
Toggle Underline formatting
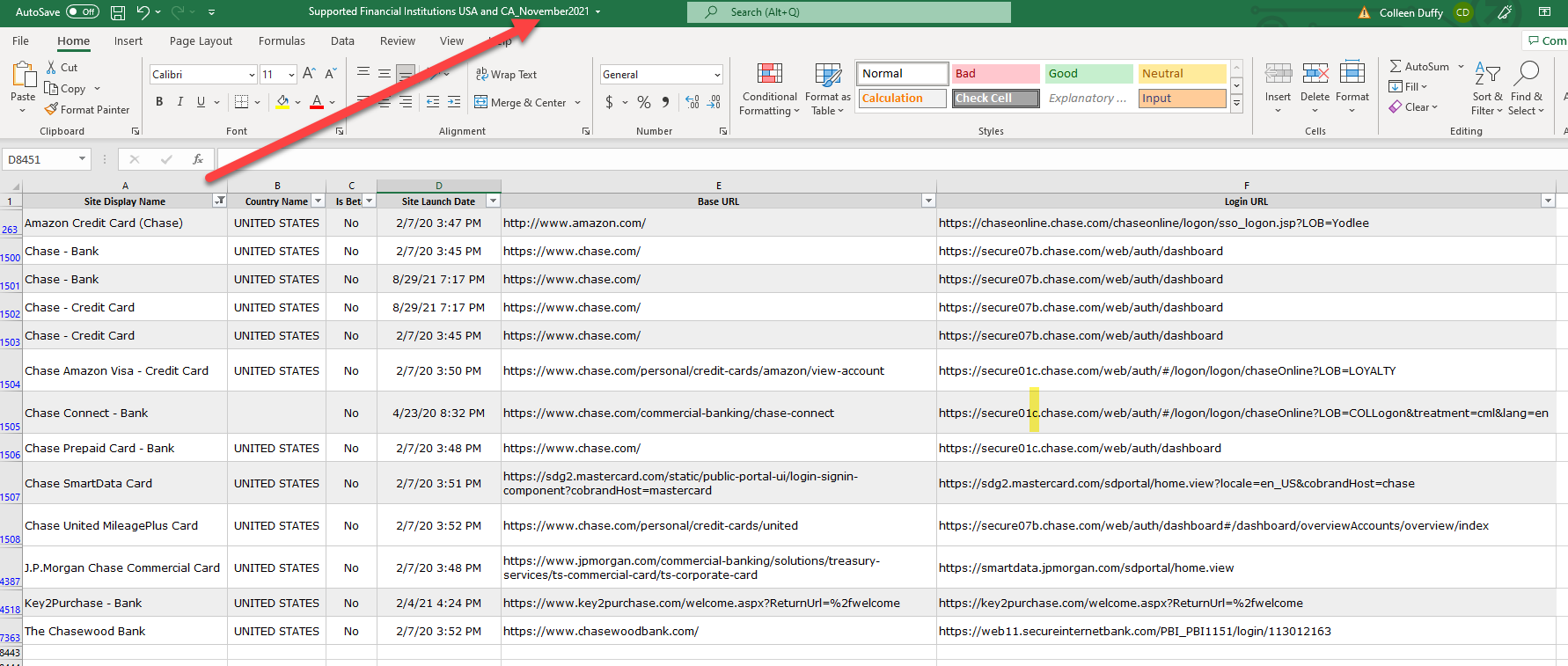201,102
